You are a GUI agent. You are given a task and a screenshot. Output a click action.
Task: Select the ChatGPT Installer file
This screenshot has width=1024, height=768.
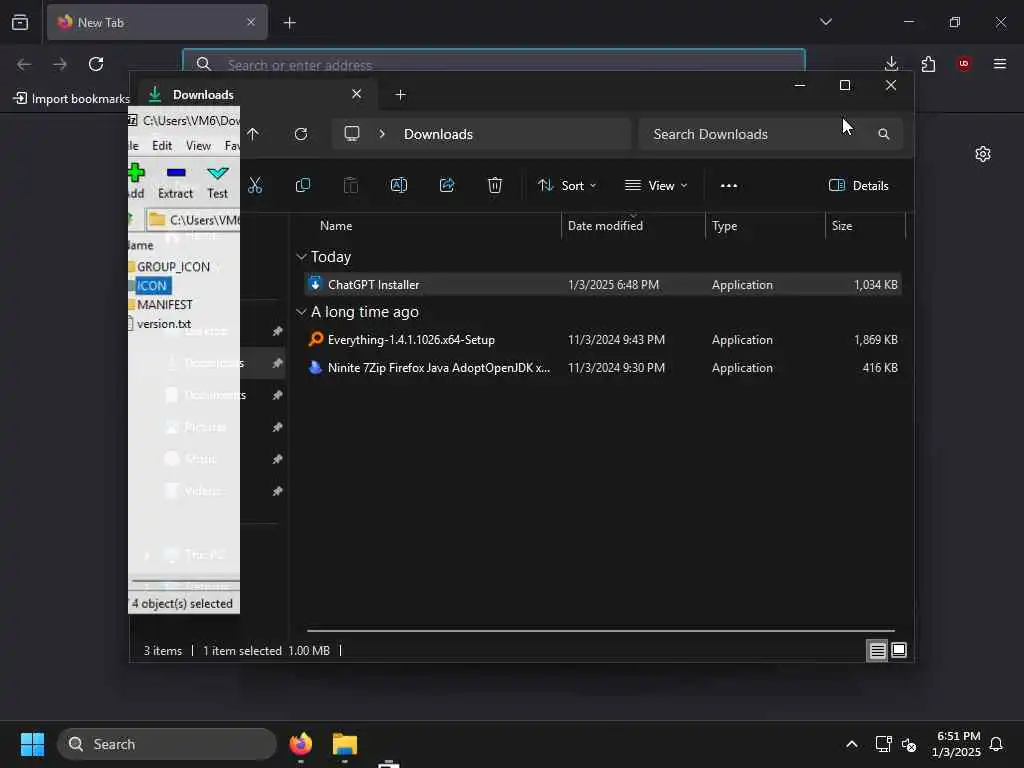coord(602,285)
